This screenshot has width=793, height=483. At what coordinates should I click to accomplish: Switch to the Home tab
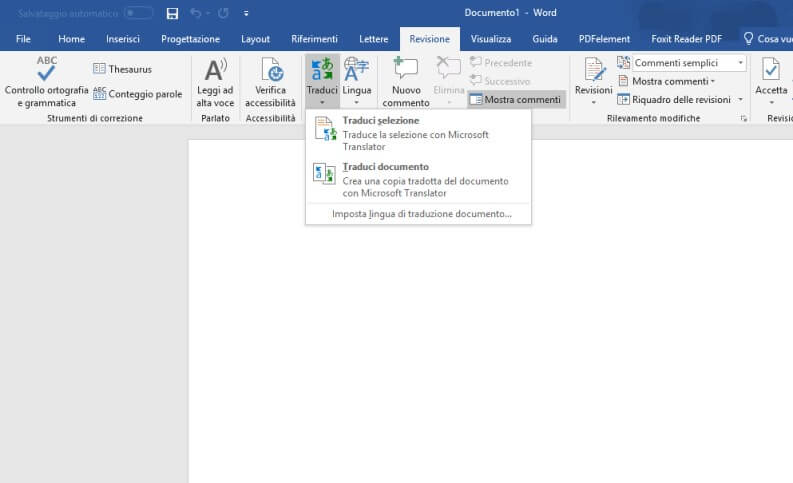71,39
